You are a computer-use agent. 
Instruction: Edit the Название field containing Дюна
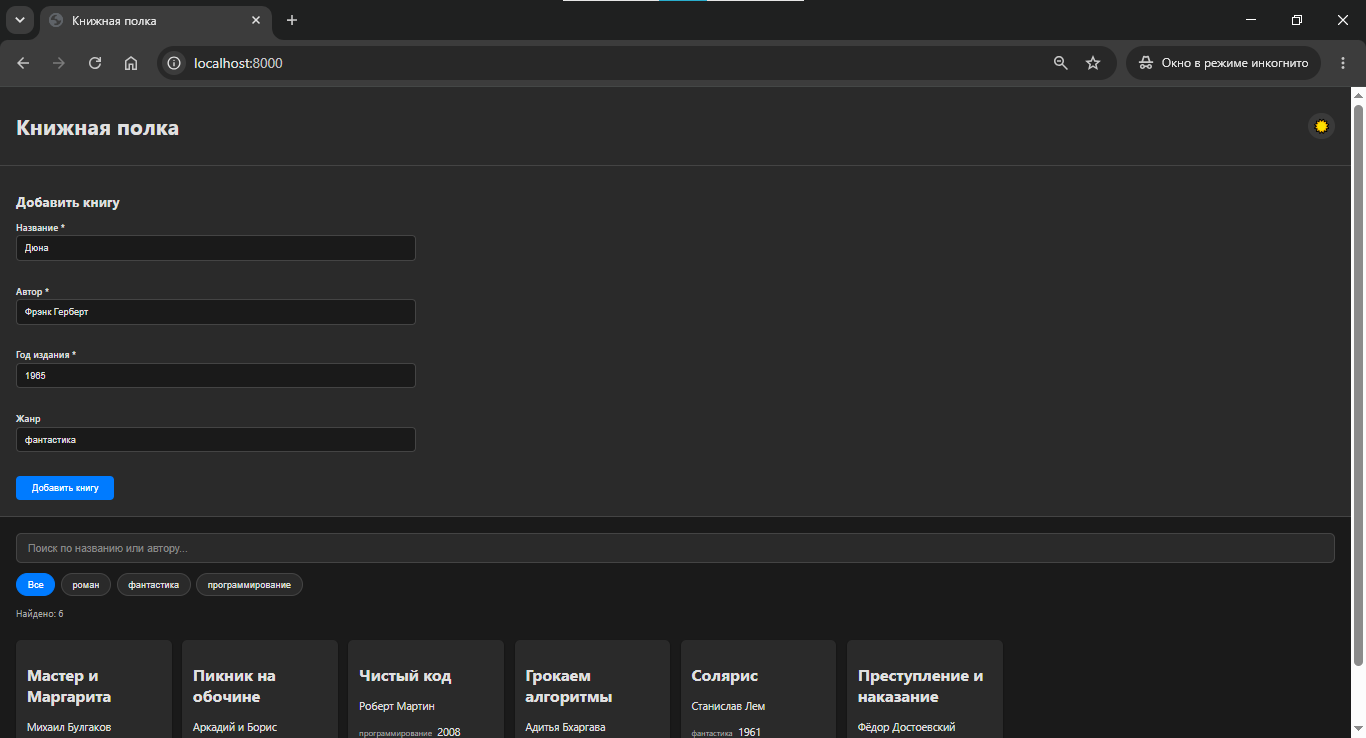click(x=216, y=248)
